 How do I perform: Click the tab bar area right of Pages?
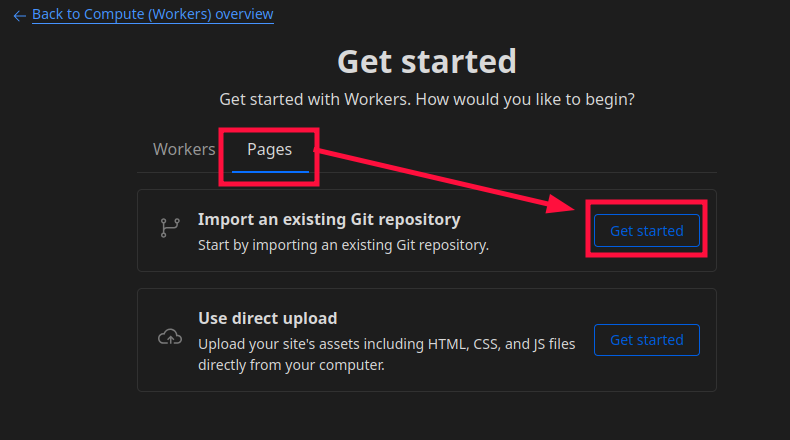520,150
